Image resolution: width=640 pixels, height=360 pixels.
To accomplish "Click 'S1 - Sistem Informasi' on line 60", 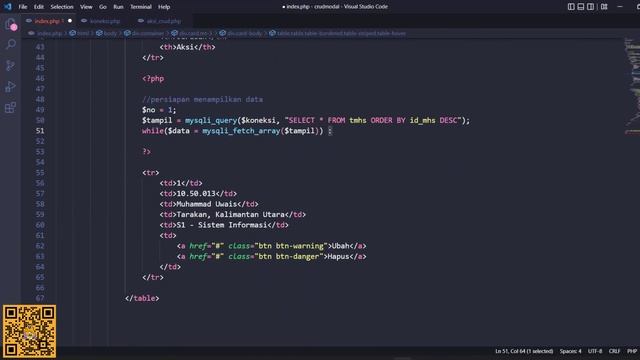I will coord(222,225).
